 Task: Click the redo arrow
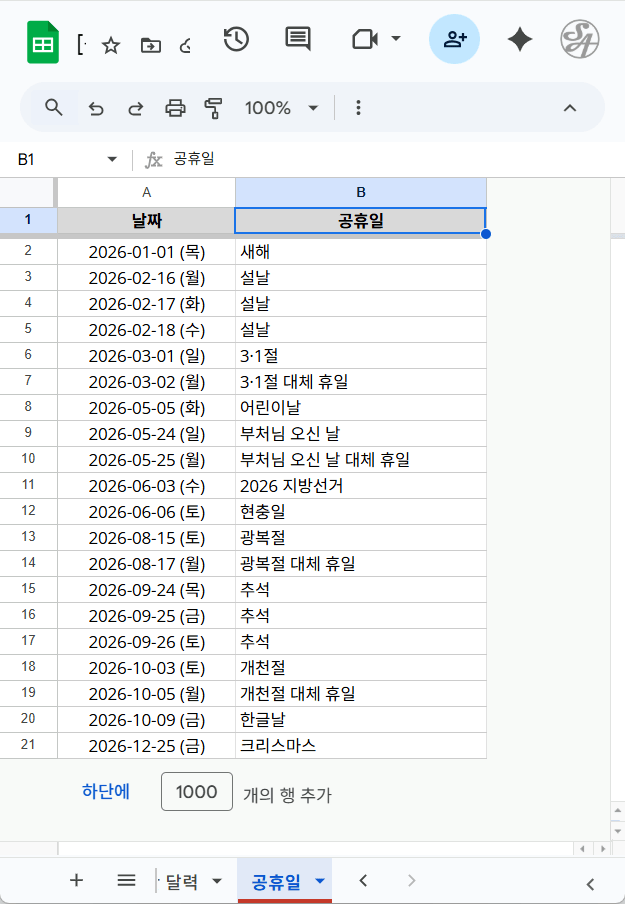point(135,108)
